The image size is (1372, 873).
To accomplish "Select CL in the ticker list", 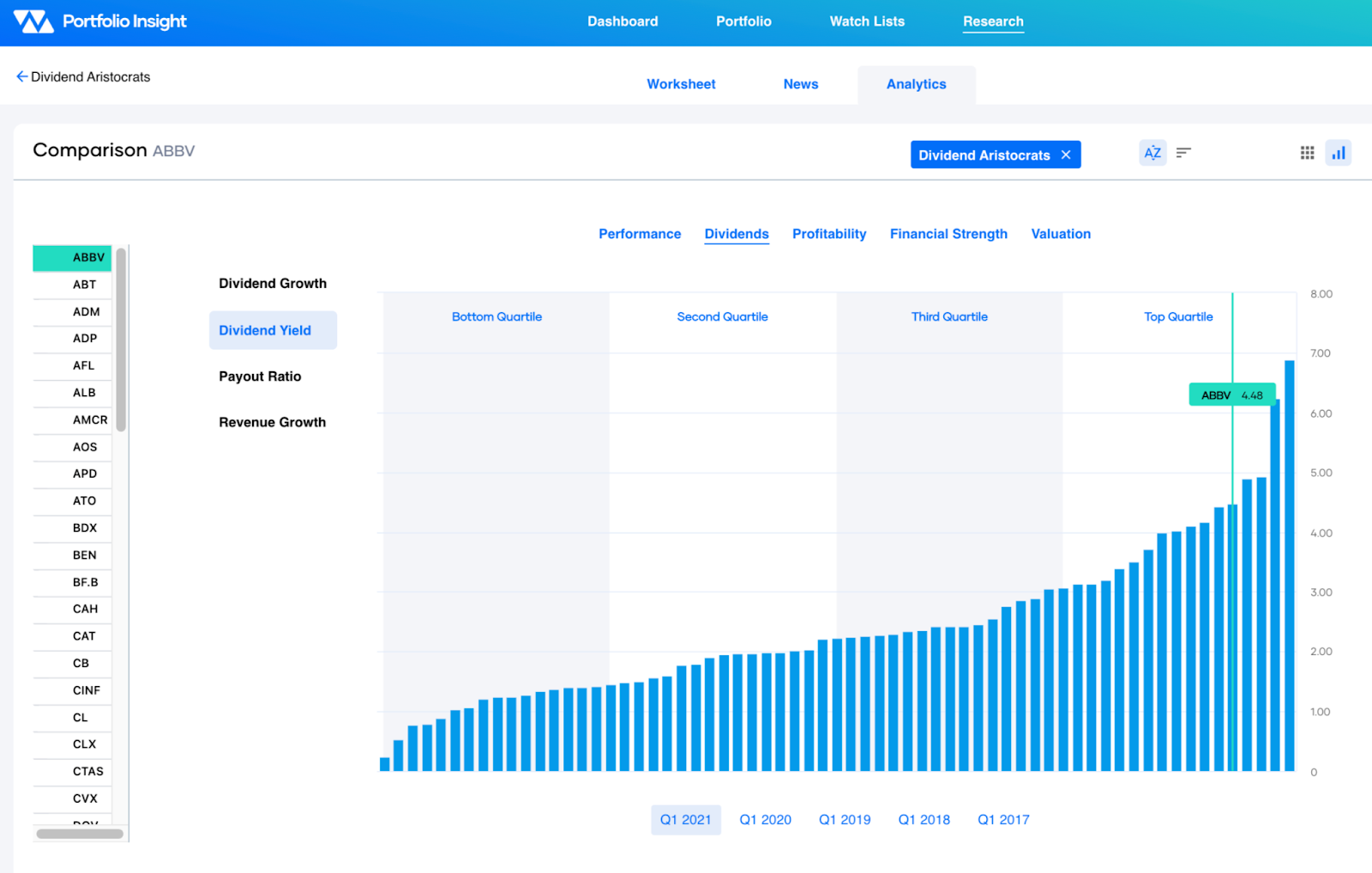I will point(72,717).
